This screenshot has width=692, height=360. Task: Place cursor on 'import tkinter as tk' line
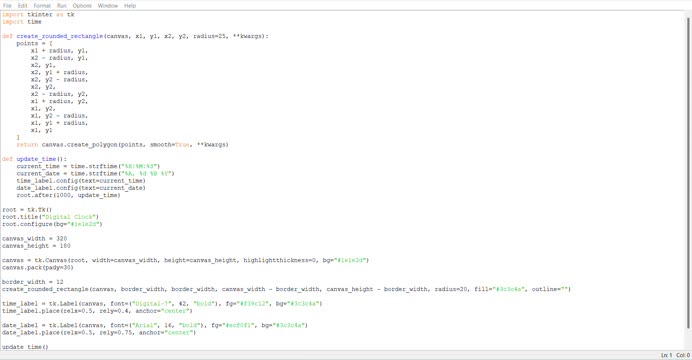(x=38, y=15)
